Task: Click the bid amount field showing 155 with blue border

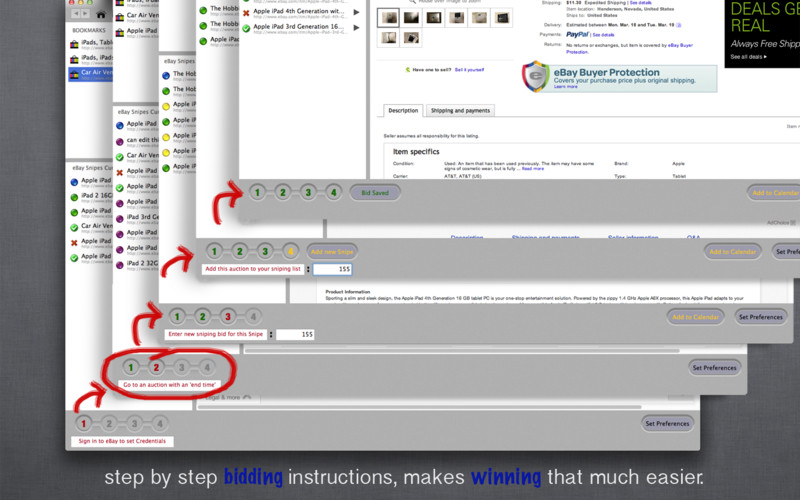Action: click(332, 269)
